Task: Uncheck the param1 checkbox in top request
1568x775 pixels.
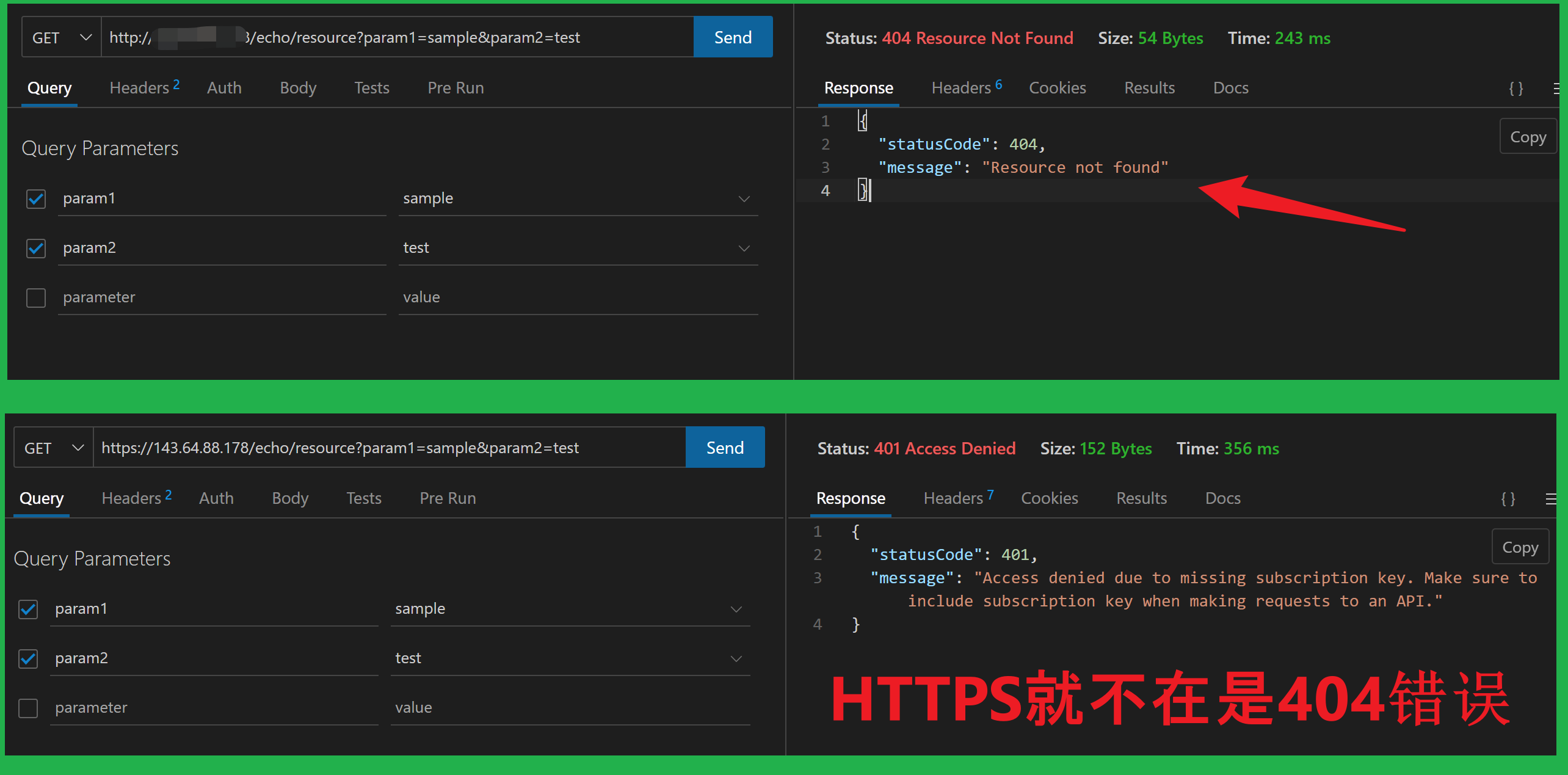Action: tap(36, 198)
